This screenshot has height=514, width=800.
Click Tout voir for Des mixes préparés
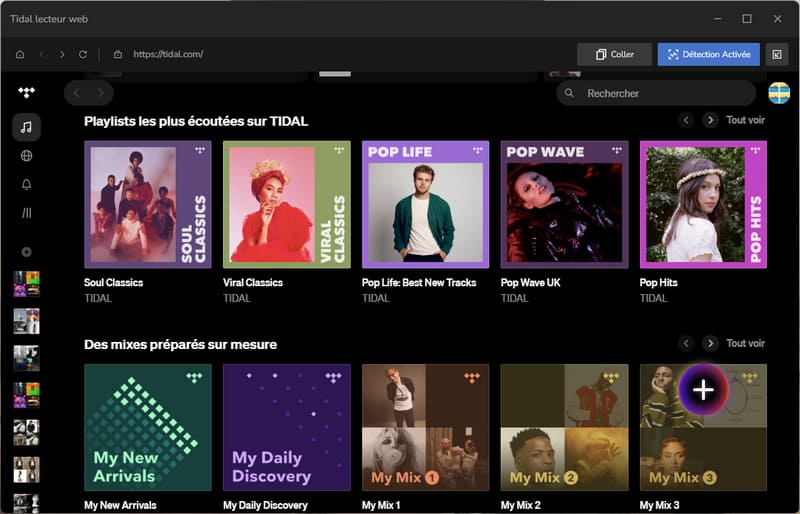tap(745, 343)
